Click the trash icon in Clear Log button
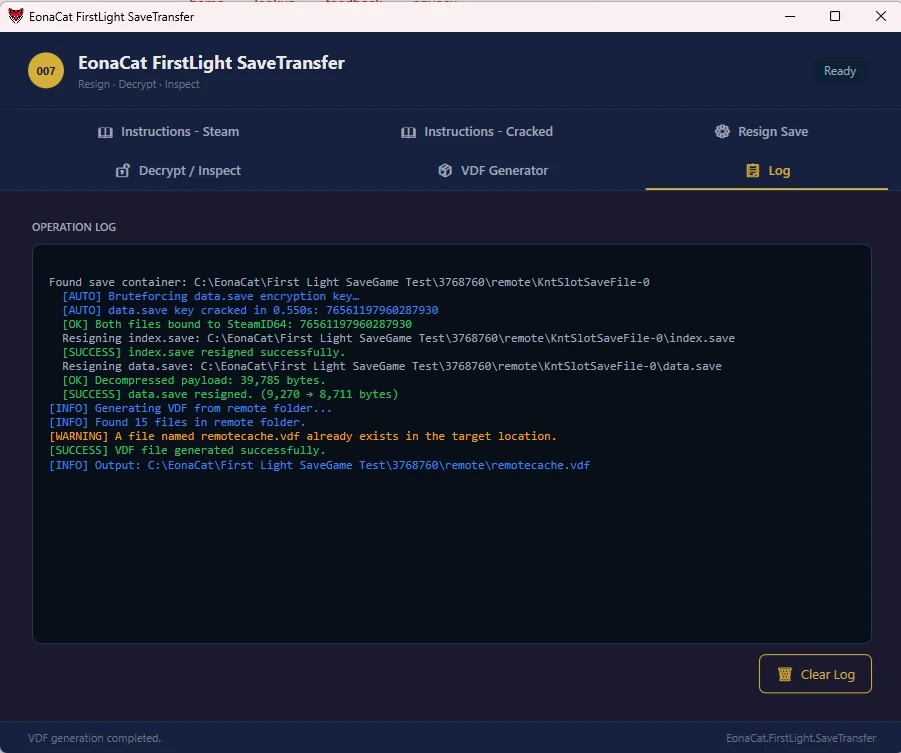The image size is (901, 753). coord(784,674)
